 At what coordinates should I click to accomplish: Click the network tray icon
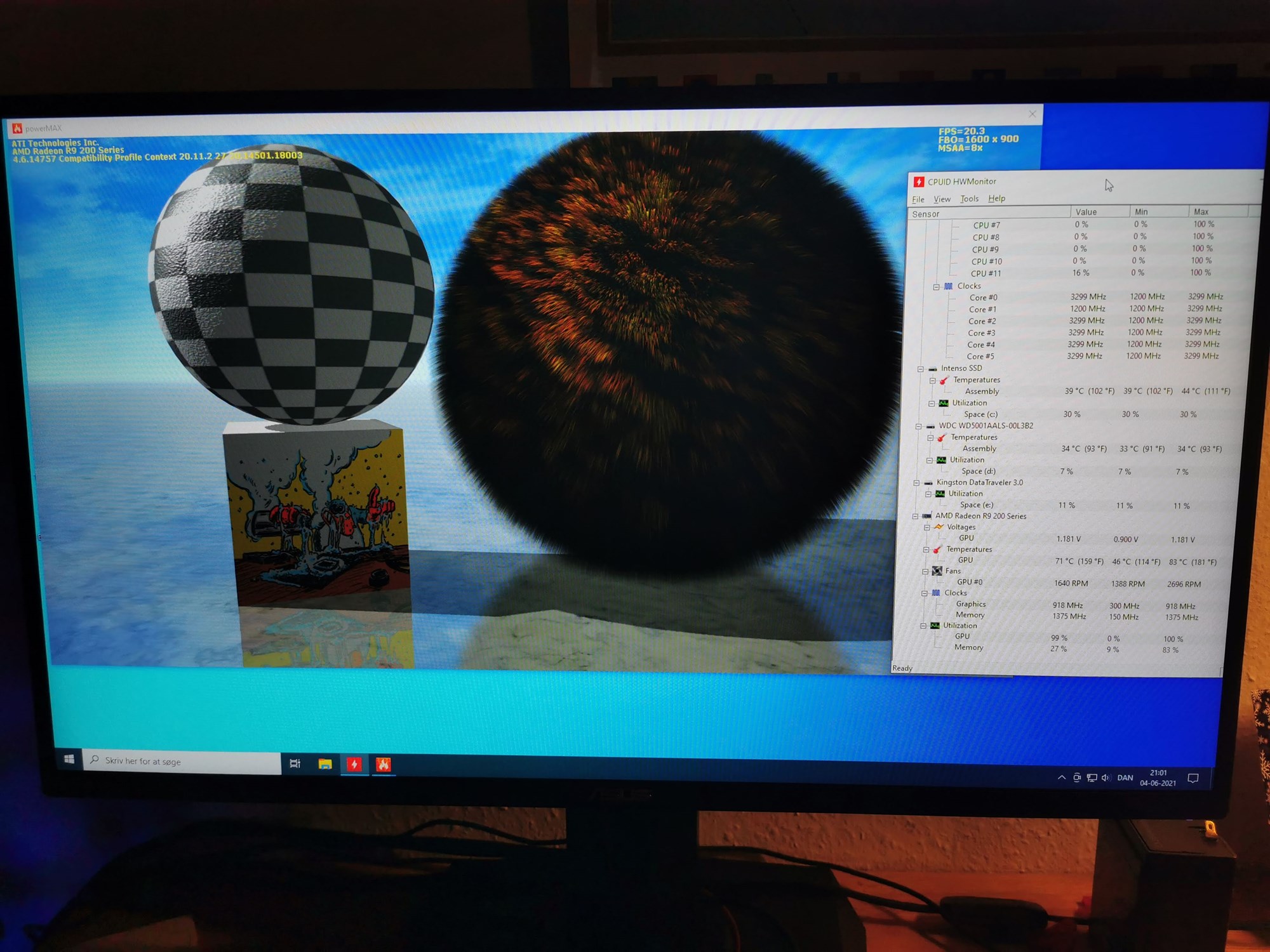point(1092,777)
